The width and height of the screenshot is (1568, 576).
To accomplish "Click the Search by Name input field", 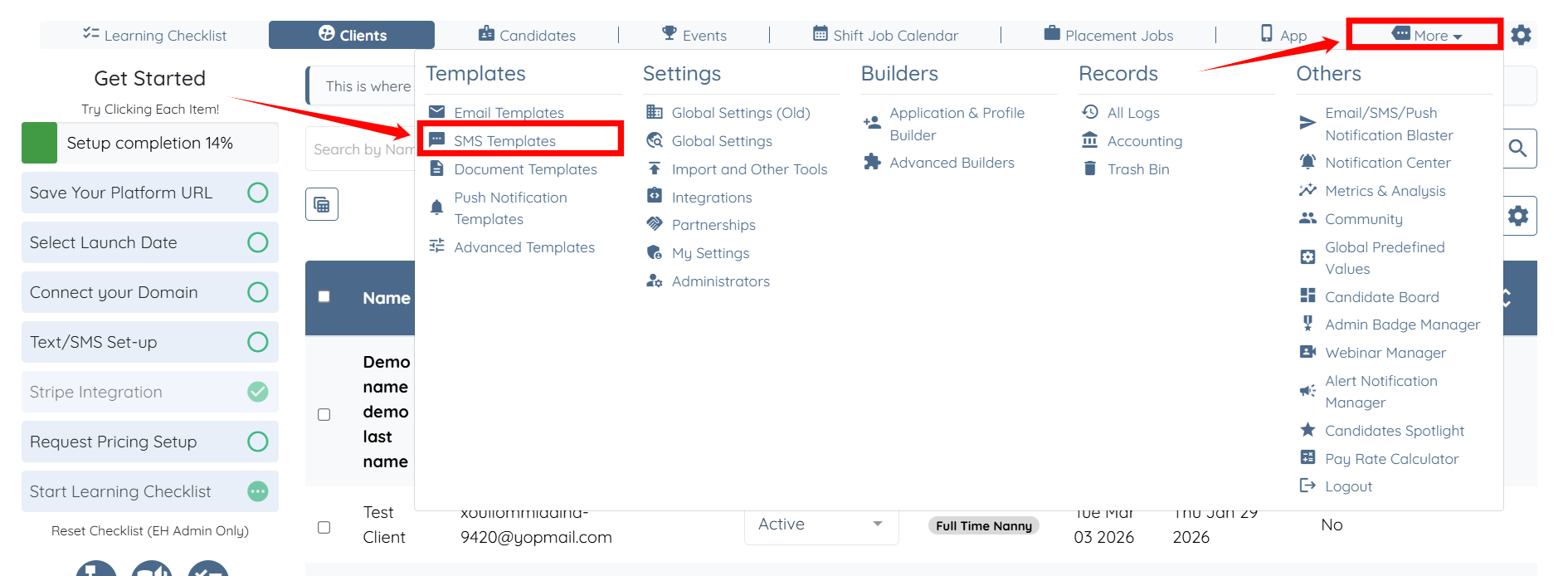I will tap(362, 149).
